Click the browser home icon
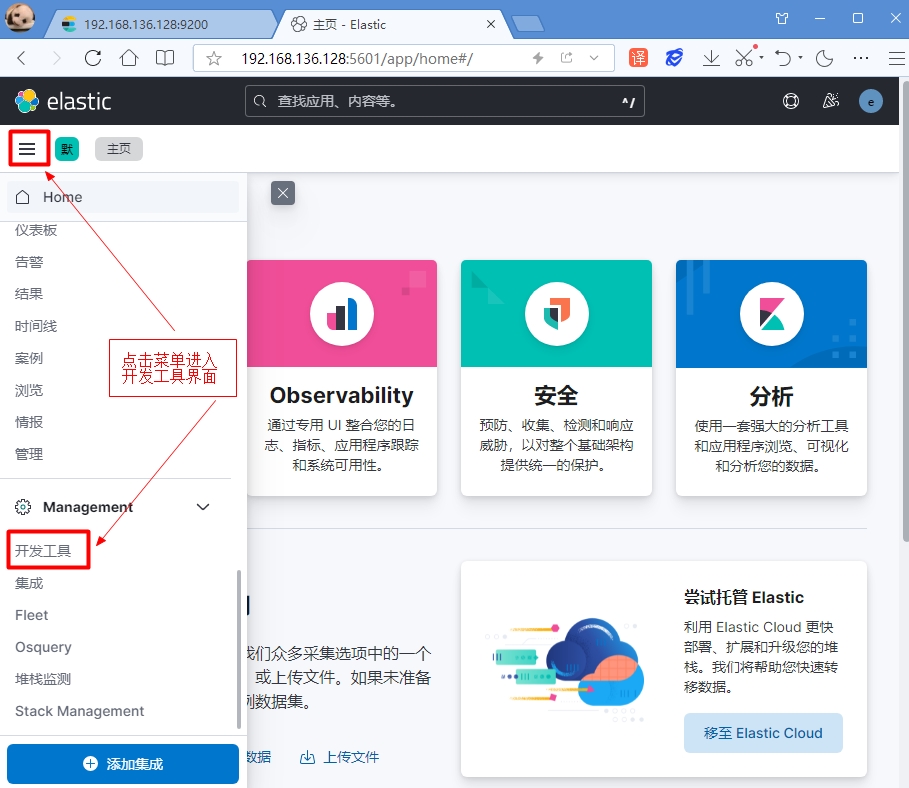Image resolution: width=909 pixels, height=788 pixels. click(129, 58)
